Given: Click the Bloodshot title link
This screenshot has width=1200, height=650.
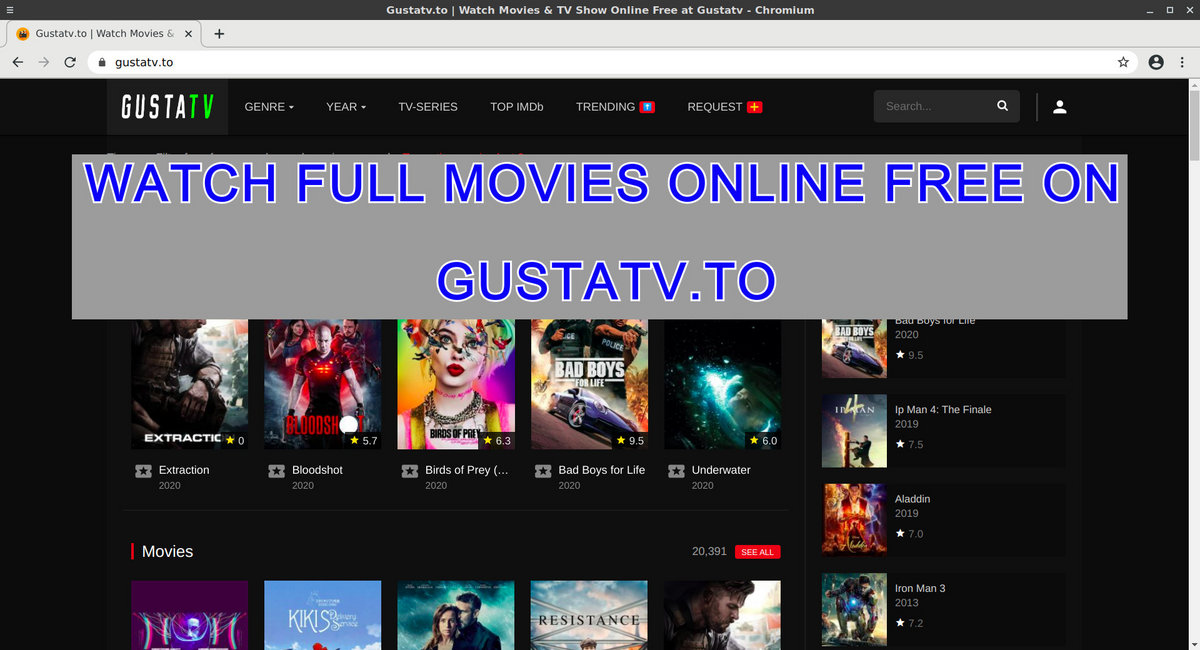Looking at the screenshot, I should click(x=317, y=470).
